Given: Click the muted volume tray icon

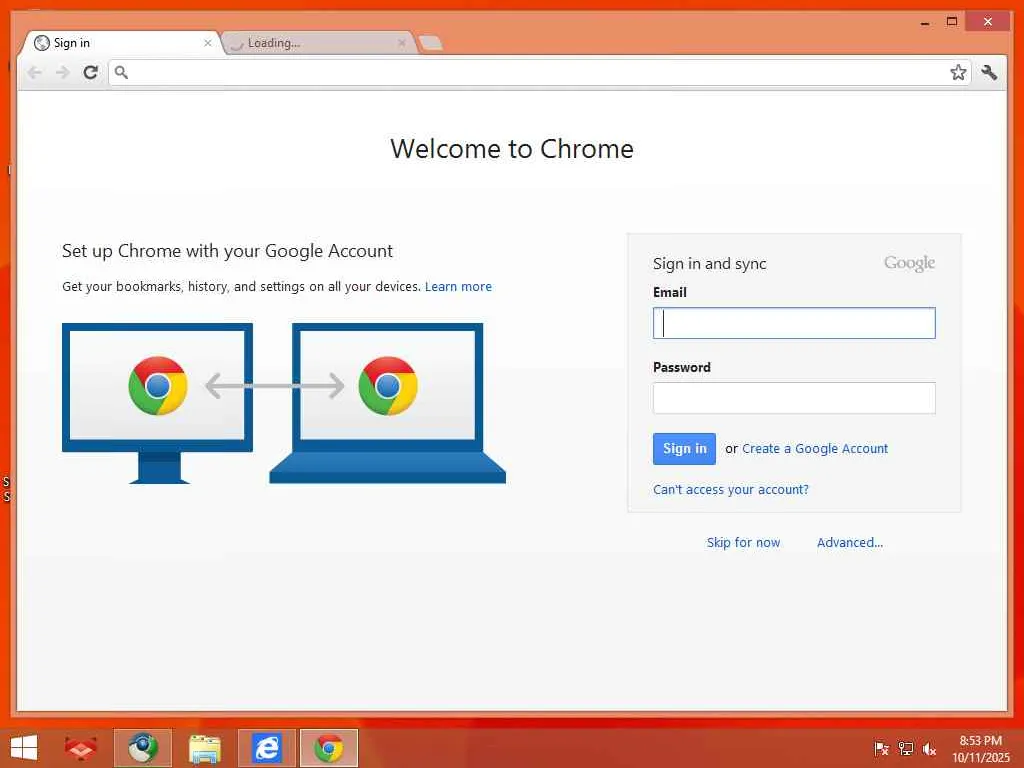Looking at the screenshot, I should (x=929, y=749).
